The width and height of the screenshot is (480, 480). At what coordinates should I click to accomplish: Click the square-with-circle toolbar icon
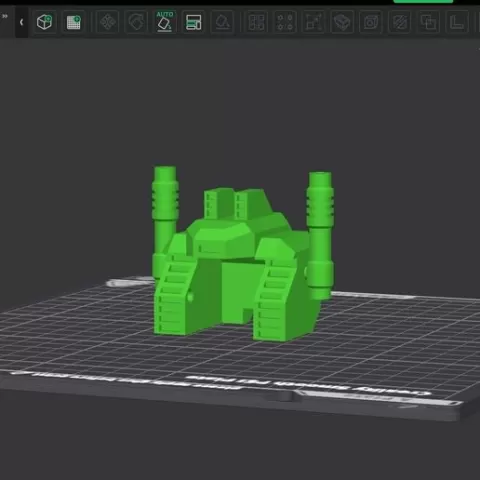click(x=371, y=22)
